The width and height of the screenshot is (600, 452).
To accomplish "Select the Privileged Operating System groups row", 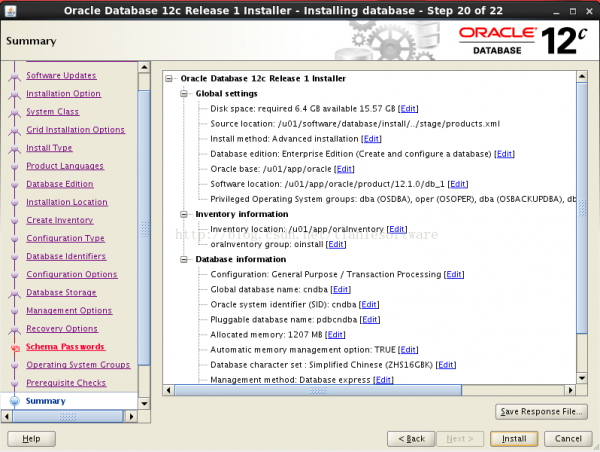I will (x=393, y=199).
